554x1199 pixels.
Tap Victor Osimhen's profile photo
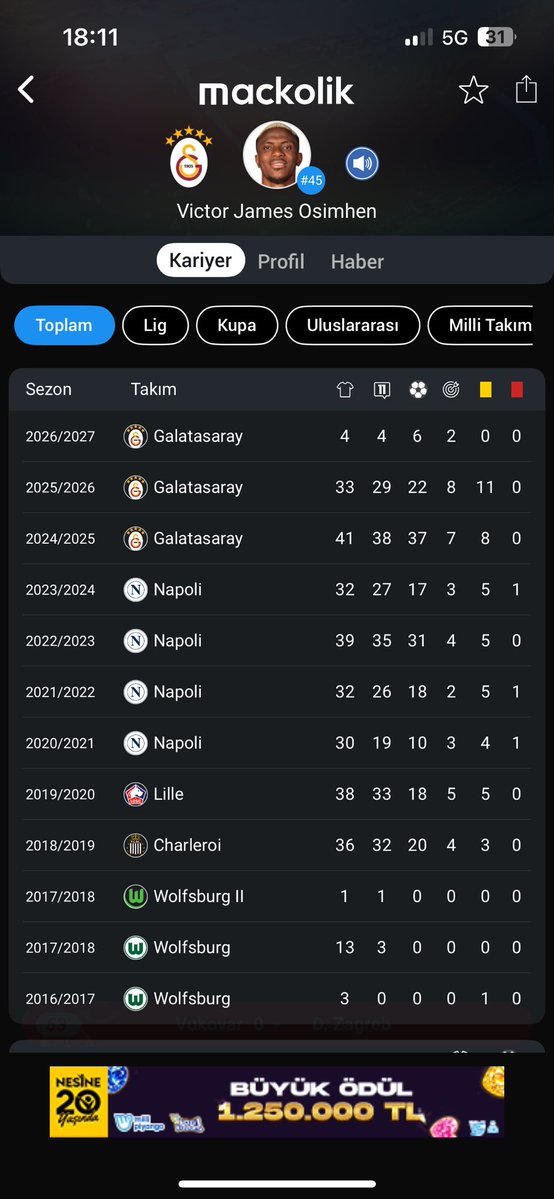click(277, 155)
